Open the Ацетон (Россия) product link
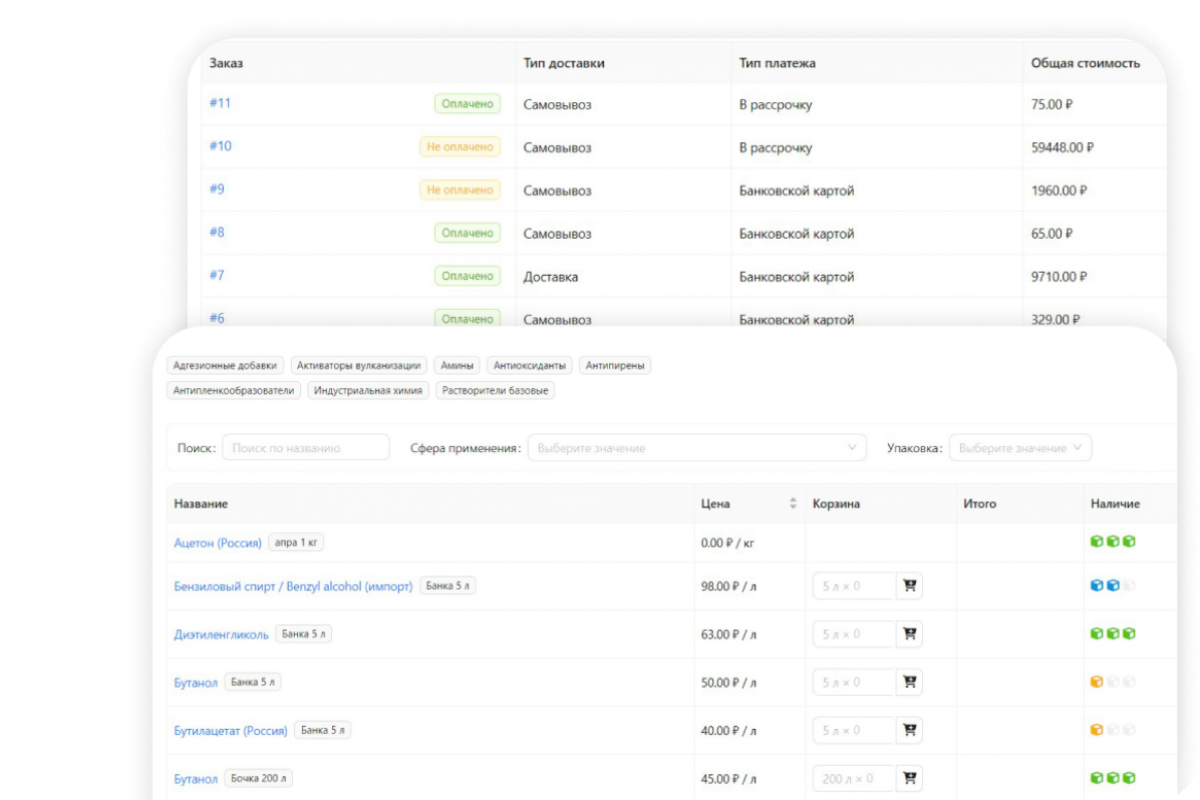The width and height of the screenshot is (1200, 800). [217, 543]
